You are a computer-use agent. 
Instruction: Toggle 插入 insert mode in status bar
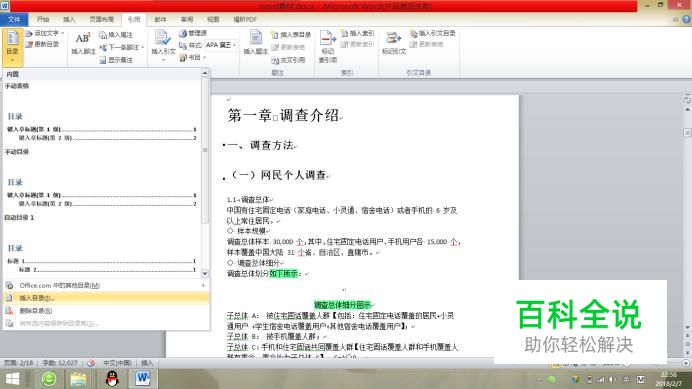point(147,363)
